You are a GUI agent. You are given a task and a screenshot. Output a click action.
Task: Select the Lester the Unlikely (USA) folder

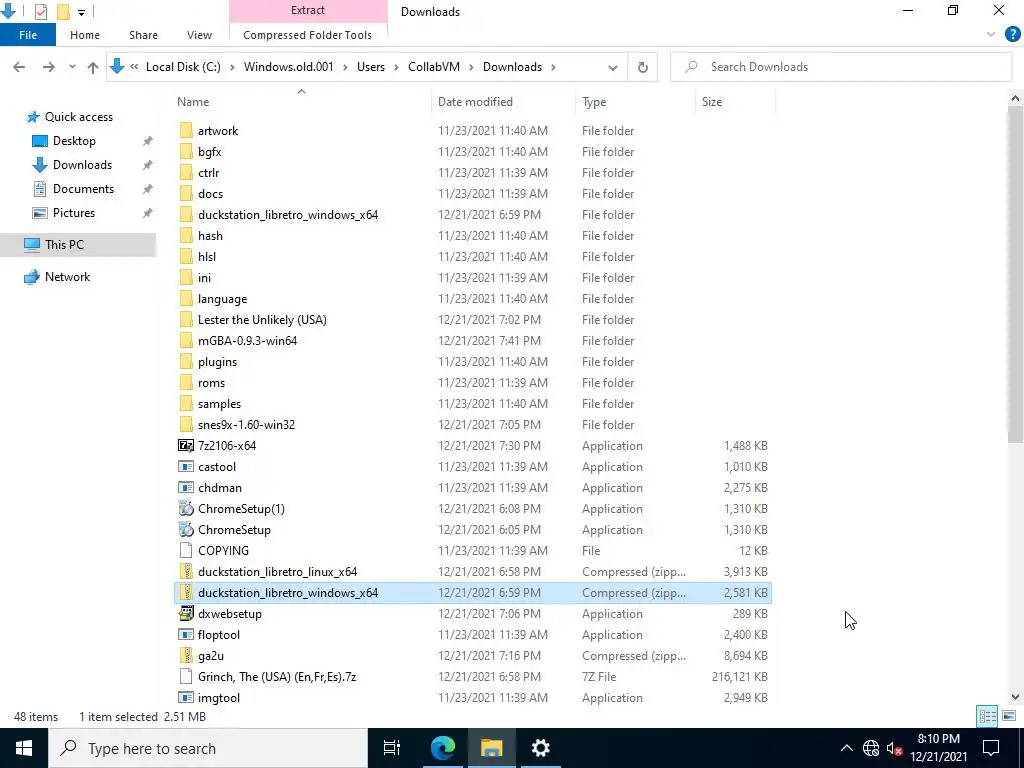click(x=262, y=320)
